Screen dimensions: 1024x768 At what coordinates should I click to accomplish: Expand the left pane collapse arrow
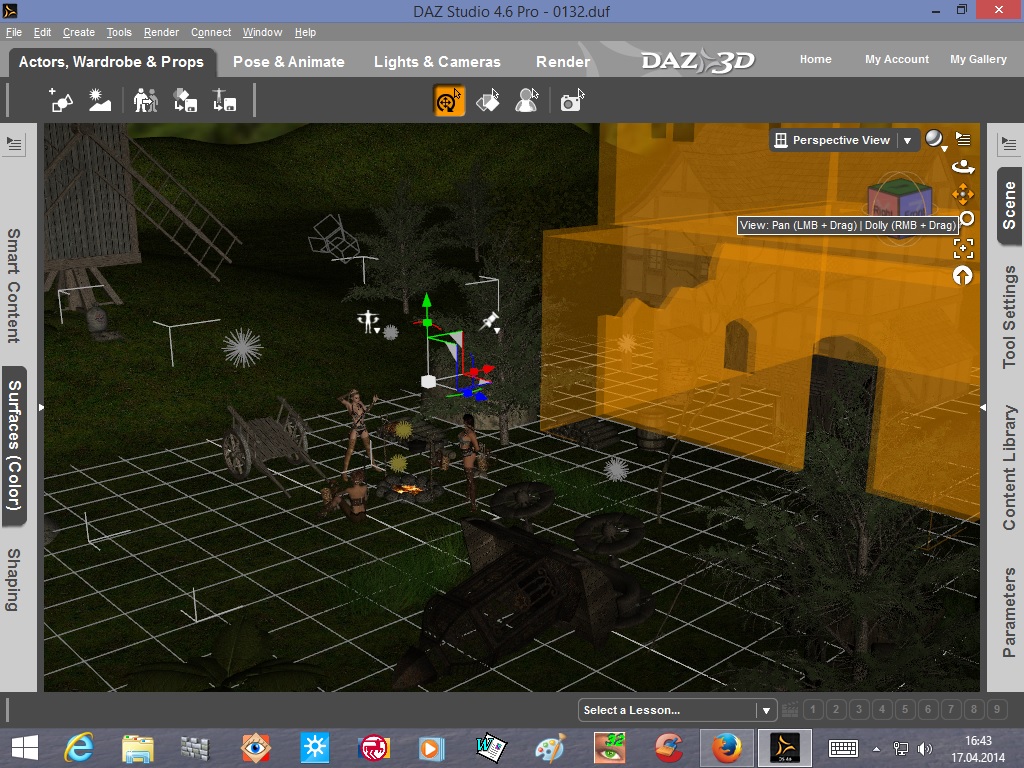pos(41,408)
